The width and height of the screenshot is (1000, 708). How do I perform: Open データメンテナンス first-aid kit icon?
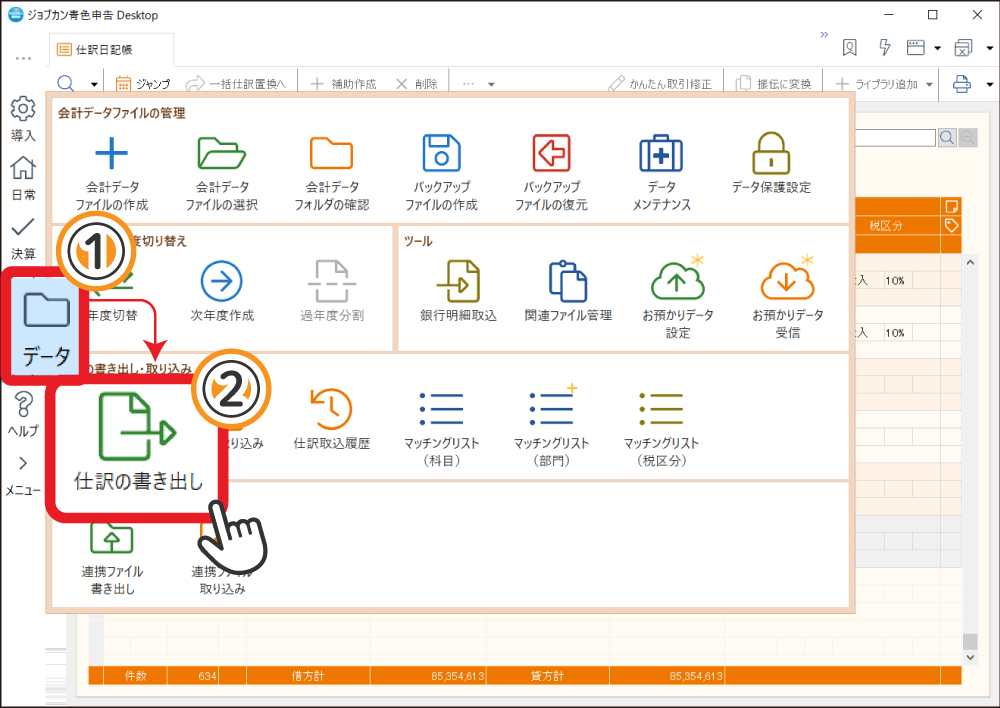point(660,154)
